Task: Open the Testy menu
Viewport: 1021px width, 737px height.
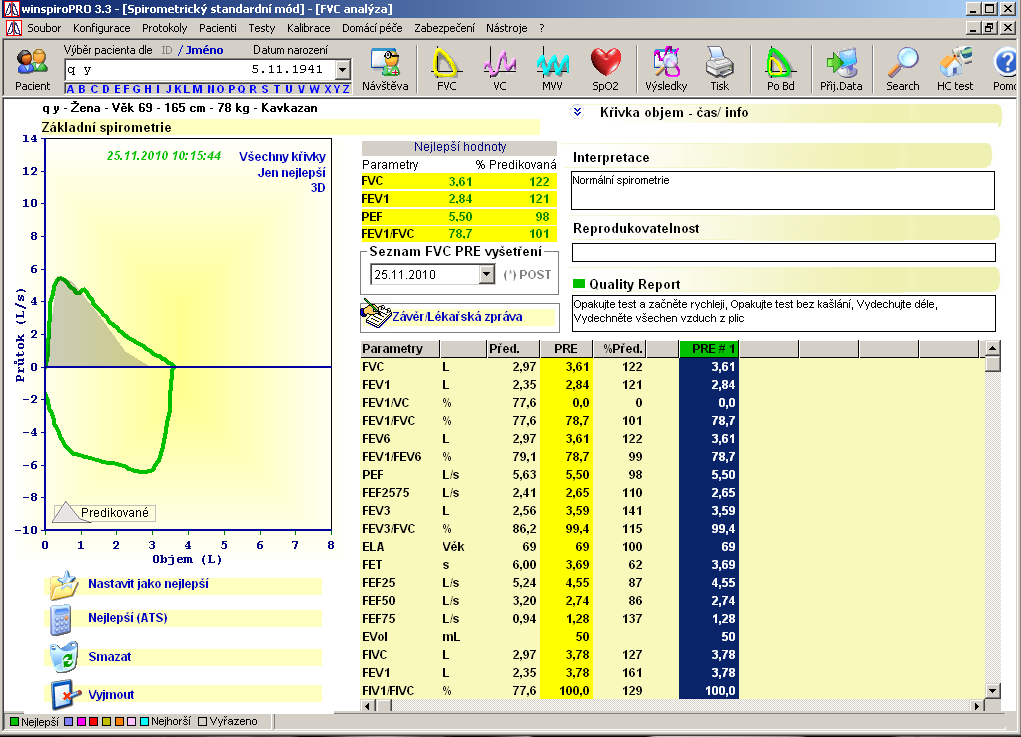Action: [262, 28]
